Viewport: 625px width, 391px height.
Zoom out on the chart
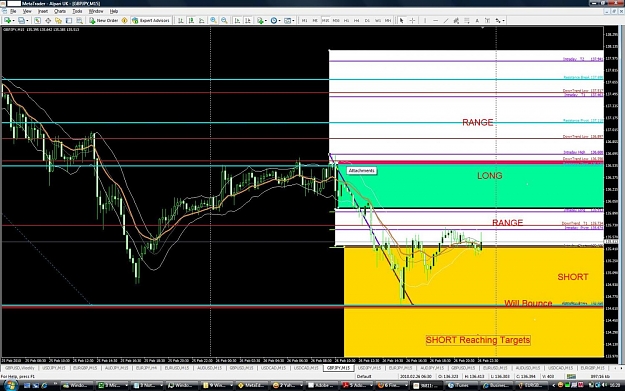click(224, 20)
